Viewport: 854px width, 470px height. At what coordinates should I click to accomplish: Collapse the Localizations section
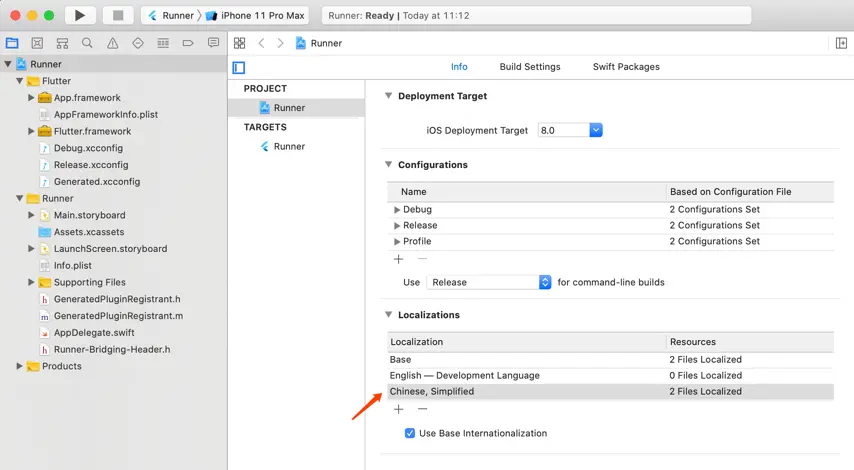[x=388, y=315]
